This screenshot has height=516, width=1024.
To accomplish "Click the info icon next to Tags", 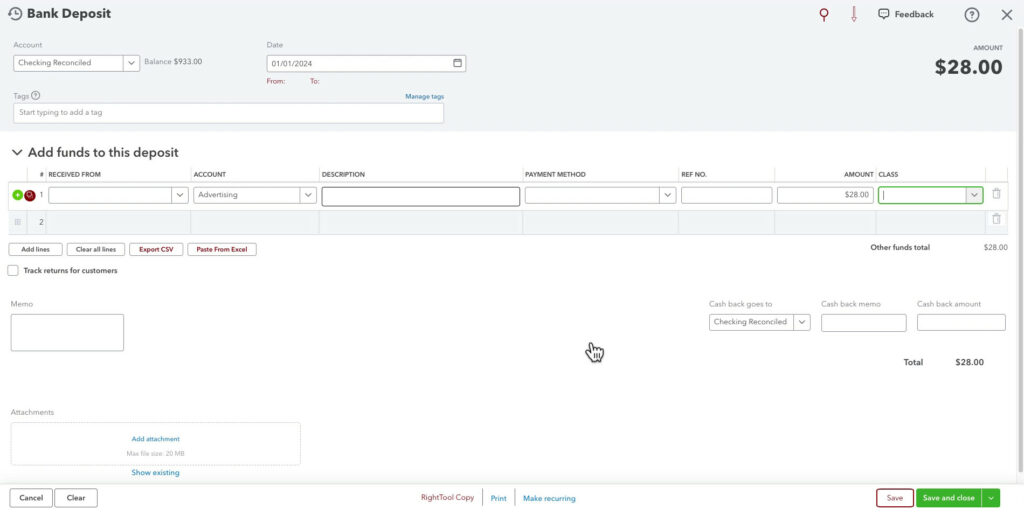I will 36,96.
